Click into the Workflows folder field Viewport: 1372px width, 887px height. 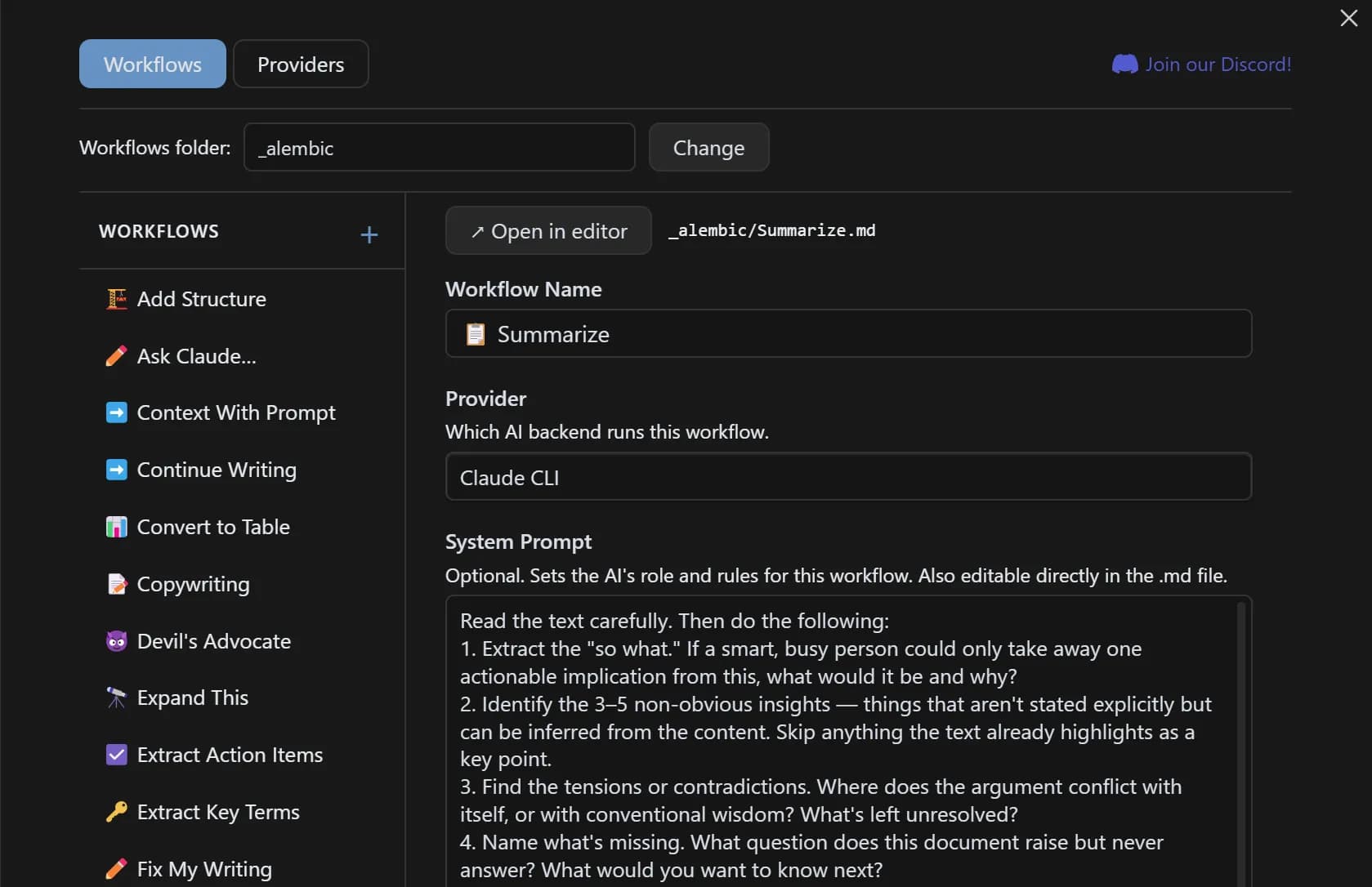pos(440,147)
